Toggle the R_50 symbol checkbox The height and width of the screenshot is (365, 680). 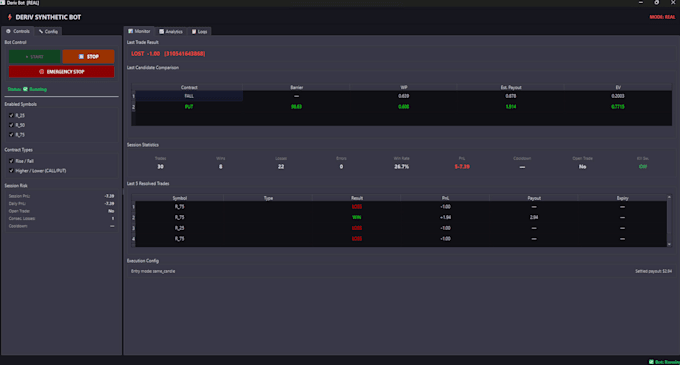click(x=11, y=125)
